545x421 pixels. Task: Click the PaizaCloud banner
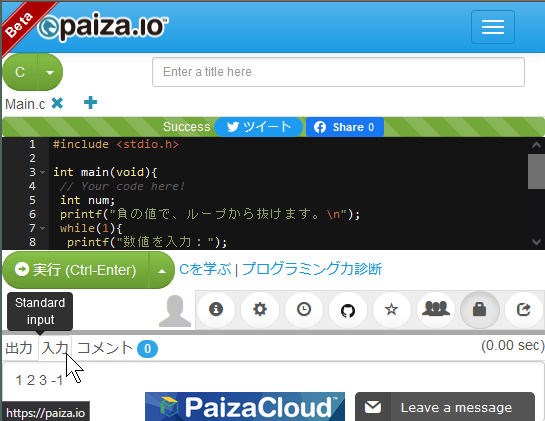[245, 406]
